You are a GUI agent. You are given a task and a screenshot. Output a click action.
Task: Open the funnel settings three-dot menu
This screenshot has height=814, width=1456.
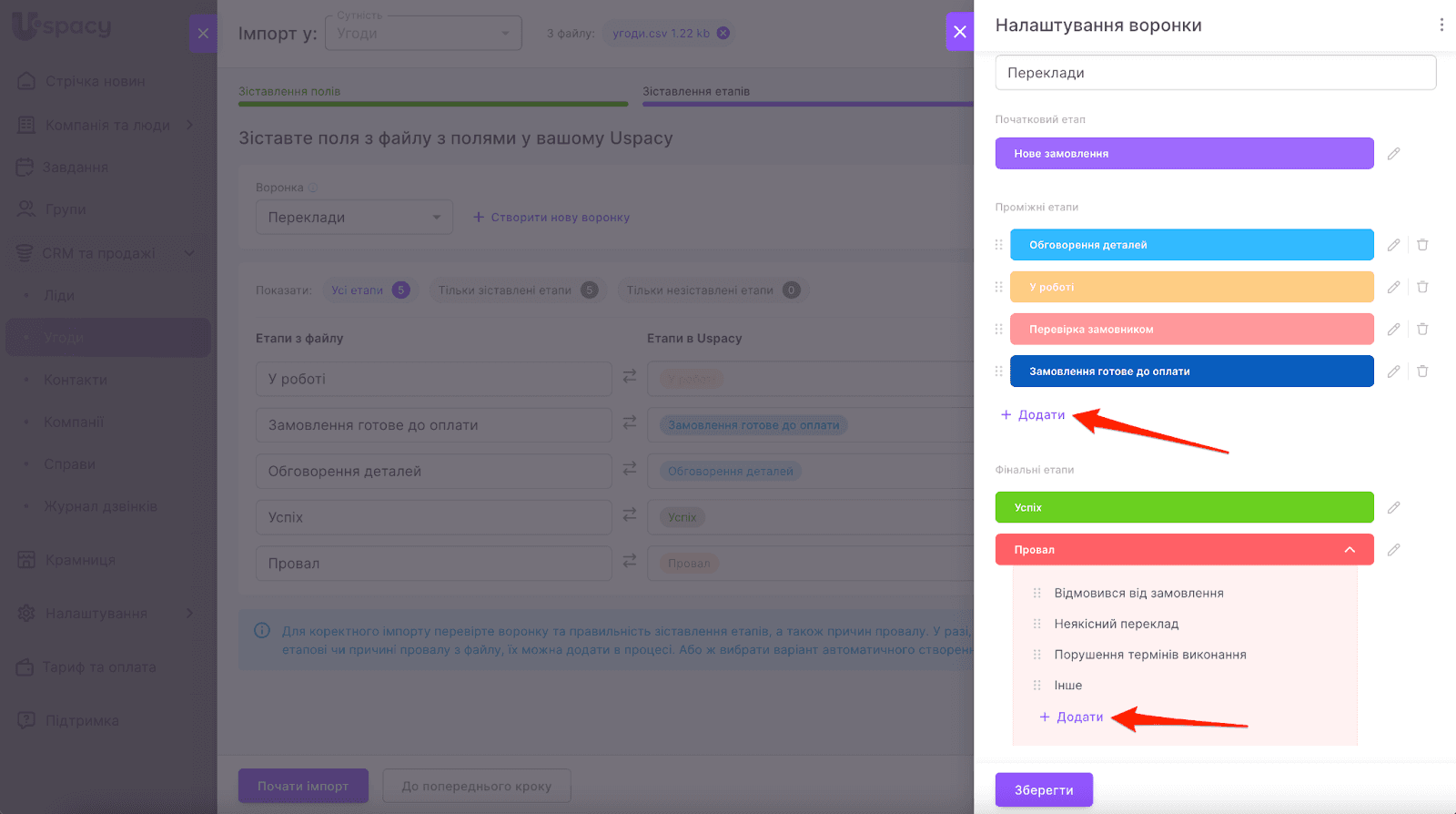[1441, 25]
